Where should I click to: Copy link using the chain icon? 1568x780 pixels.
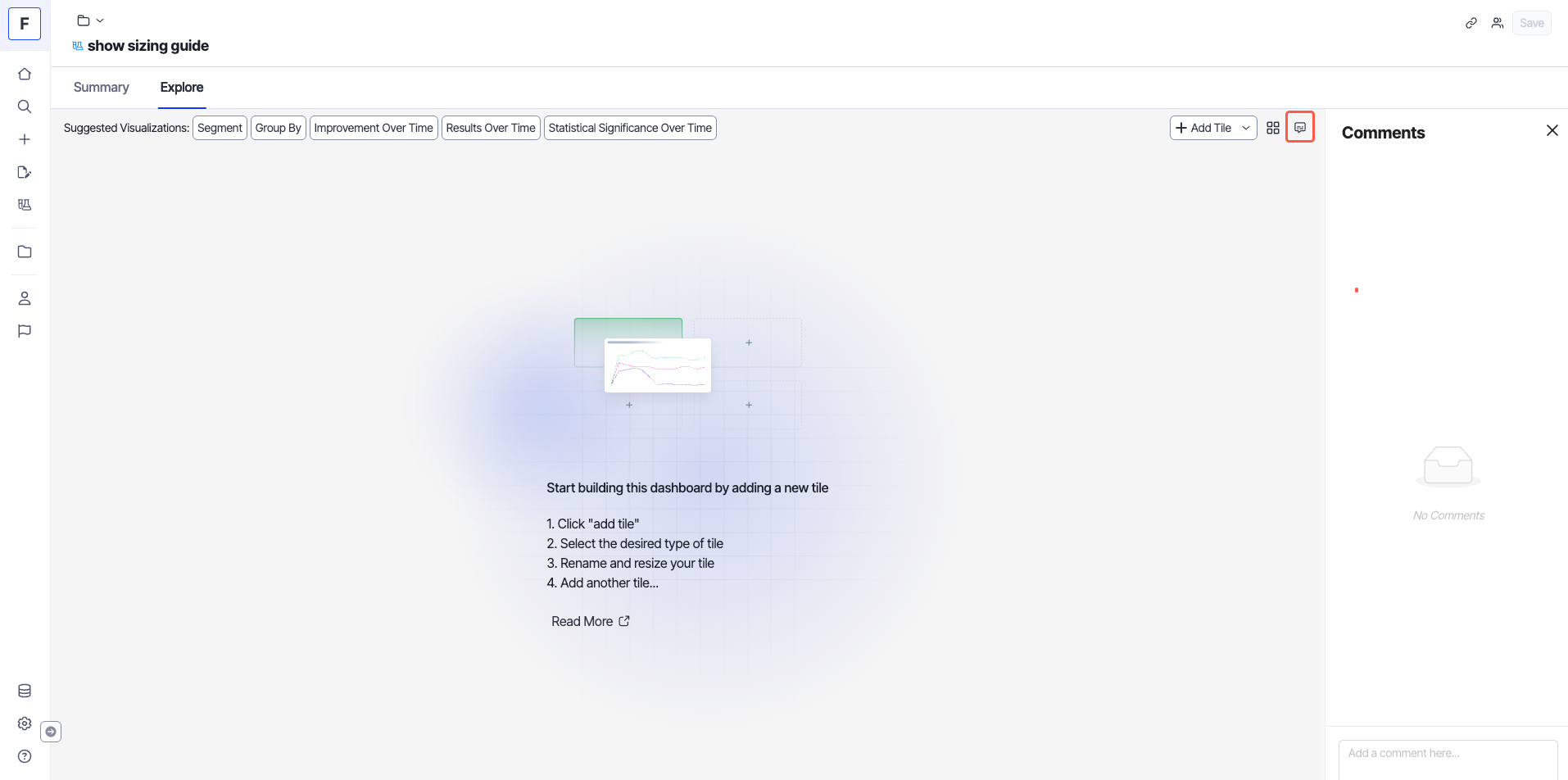click(x=1471, y=23)
